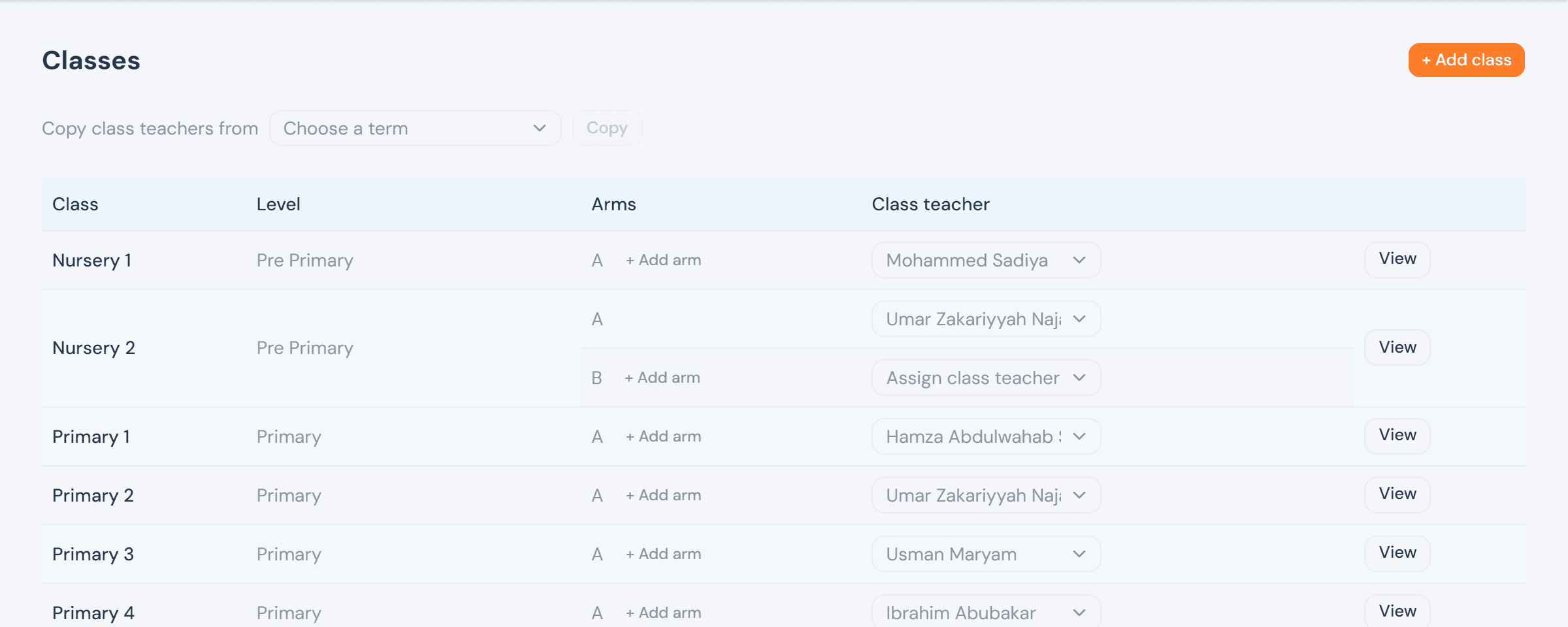
Task: Click the Level column header
Action: 278,204
